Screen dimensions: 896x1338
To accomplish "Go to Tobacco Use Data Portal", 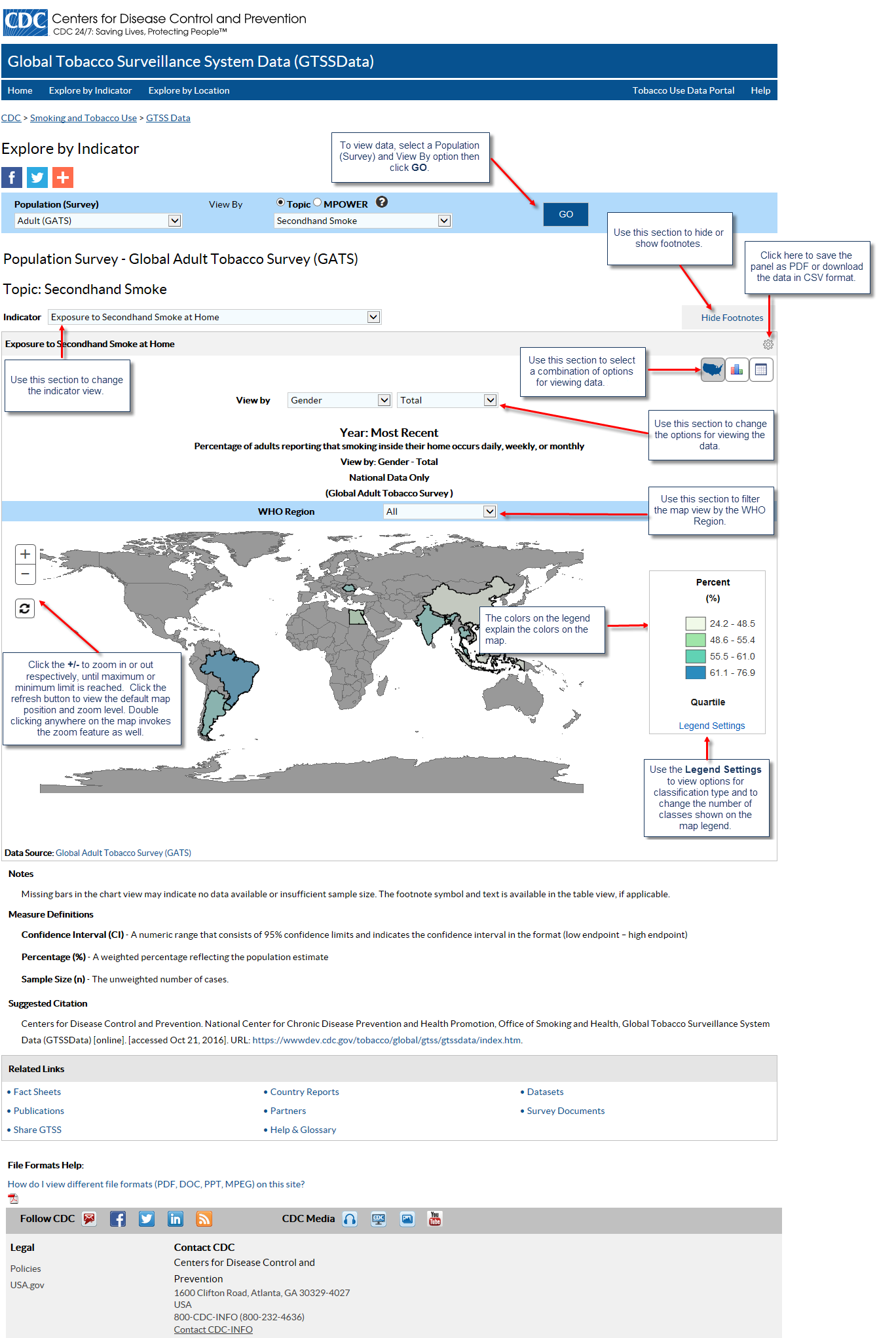I will [683, 90].
